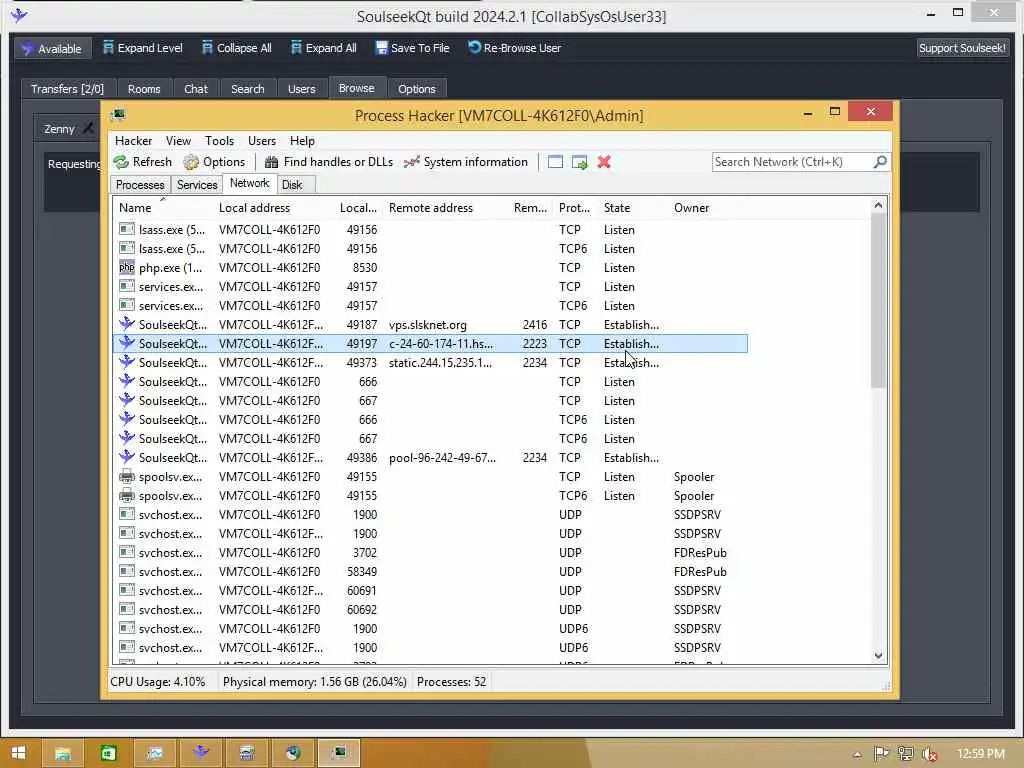This screenshot has width=1024, height=768.
Task: Open the View menu
Action: tap(178, 141)
